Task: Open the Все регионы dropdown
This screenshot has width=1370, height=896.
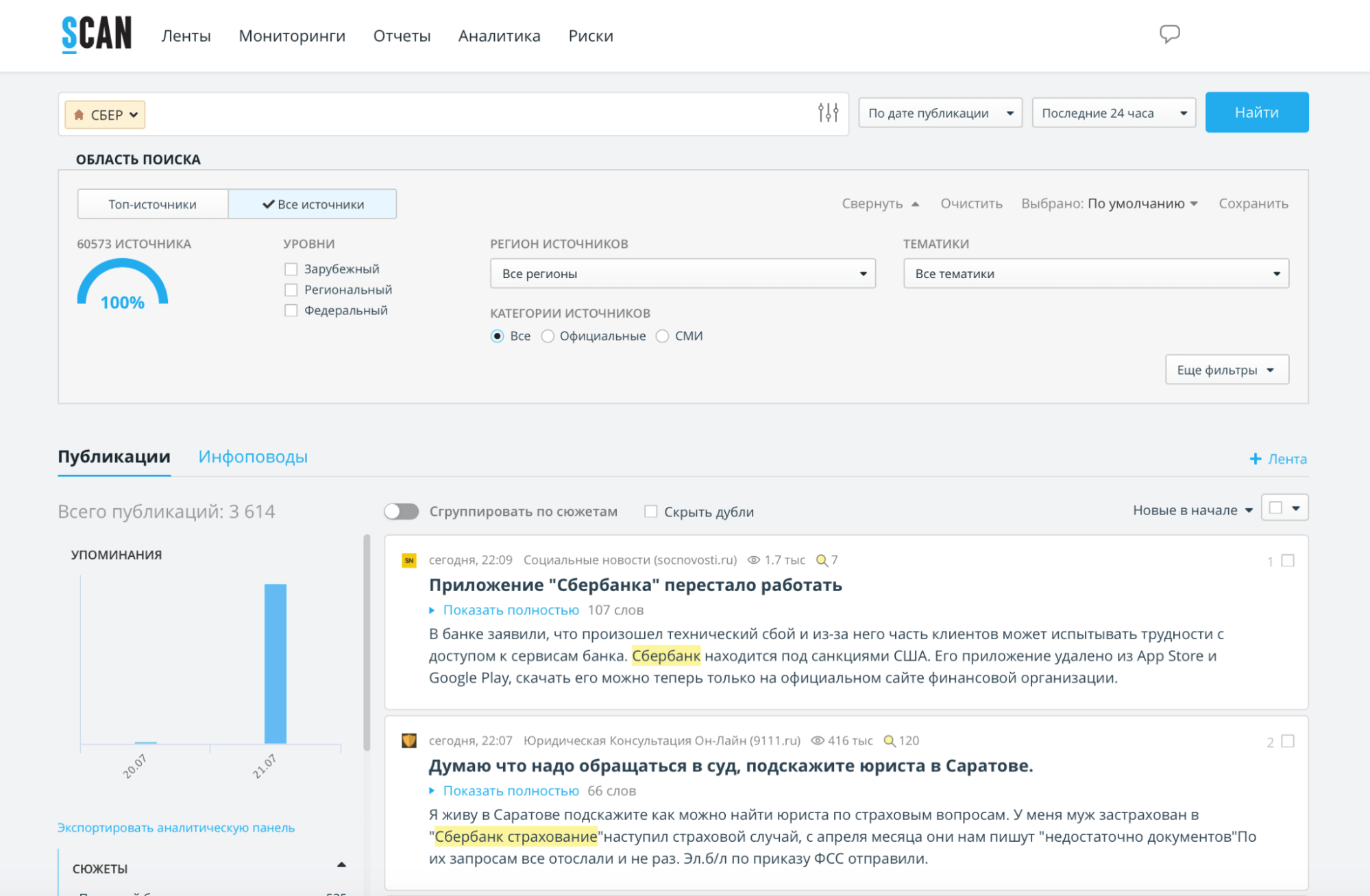Action: click(683, 273)
